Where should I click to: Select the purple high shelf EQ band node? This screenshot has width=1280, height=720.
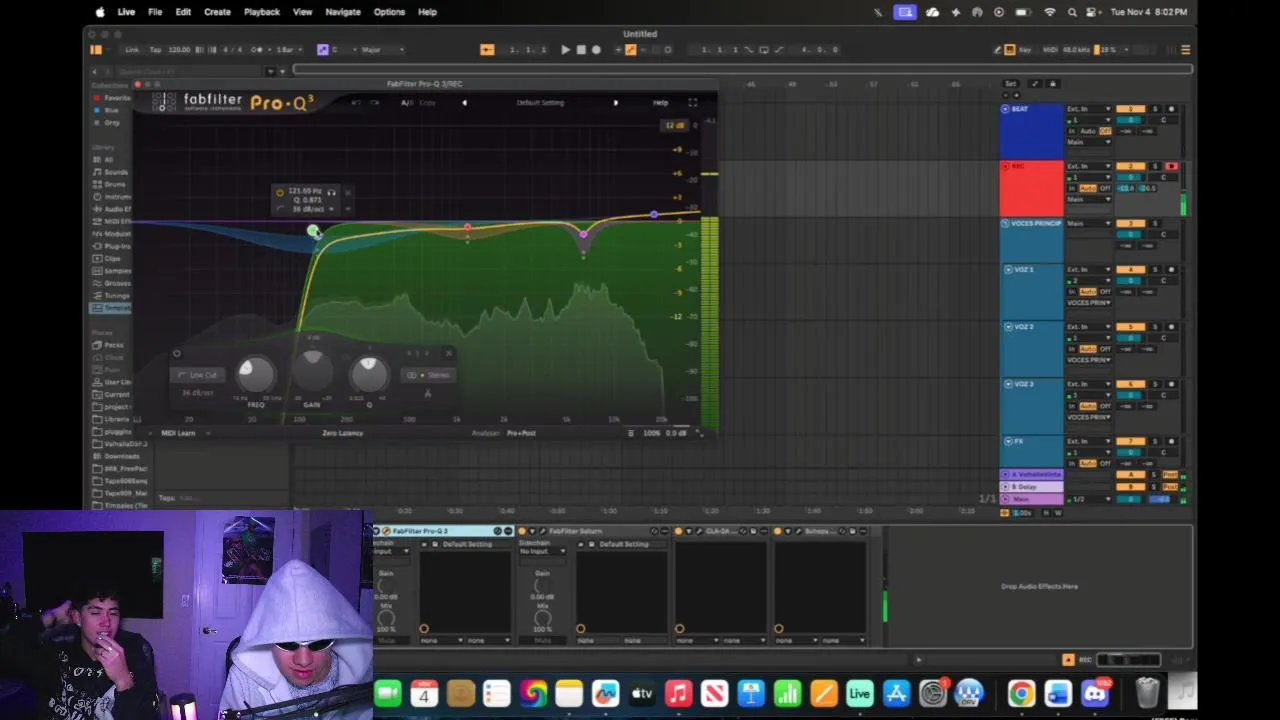654,214
